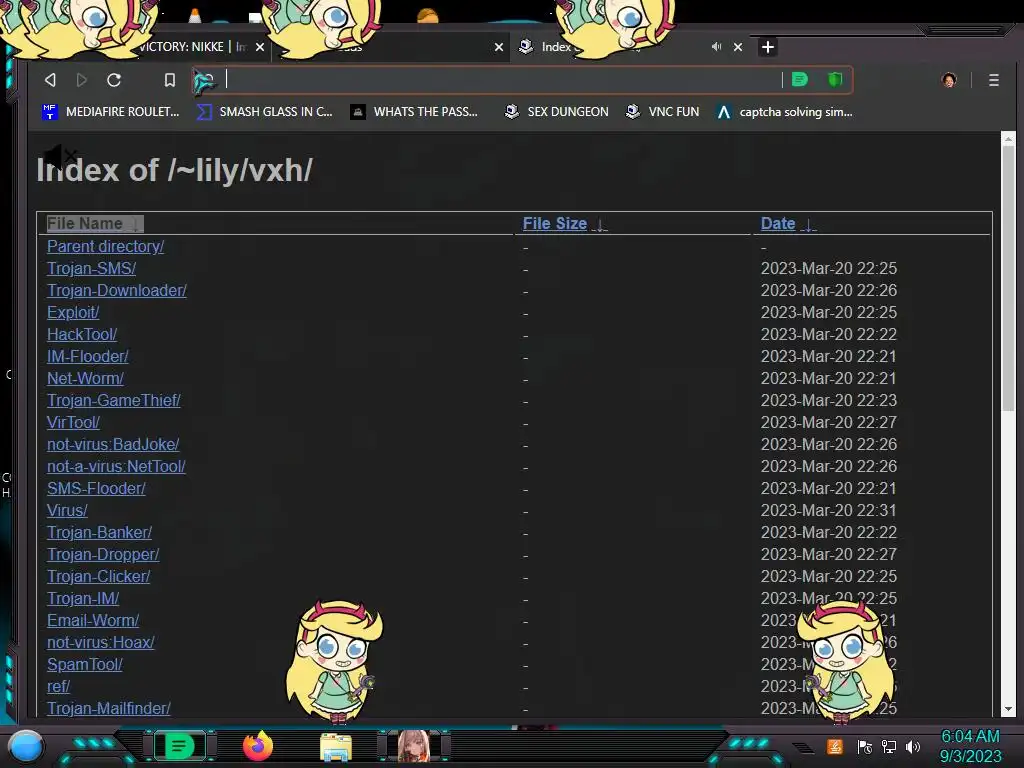The width and height of the screenshot is (1024, 768).
Task: Open the profile avatar icon
Action: point(949,80)
